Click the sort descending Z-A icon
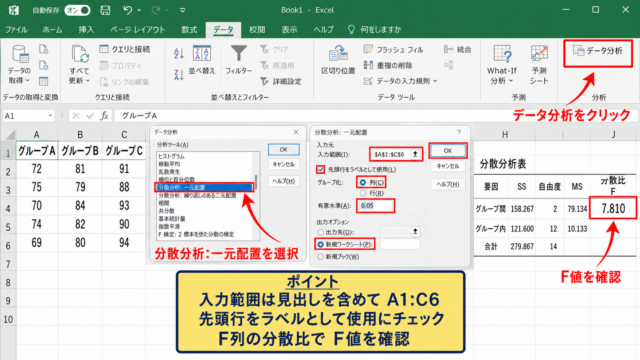640x360 pixels. [x=179, y=74]
